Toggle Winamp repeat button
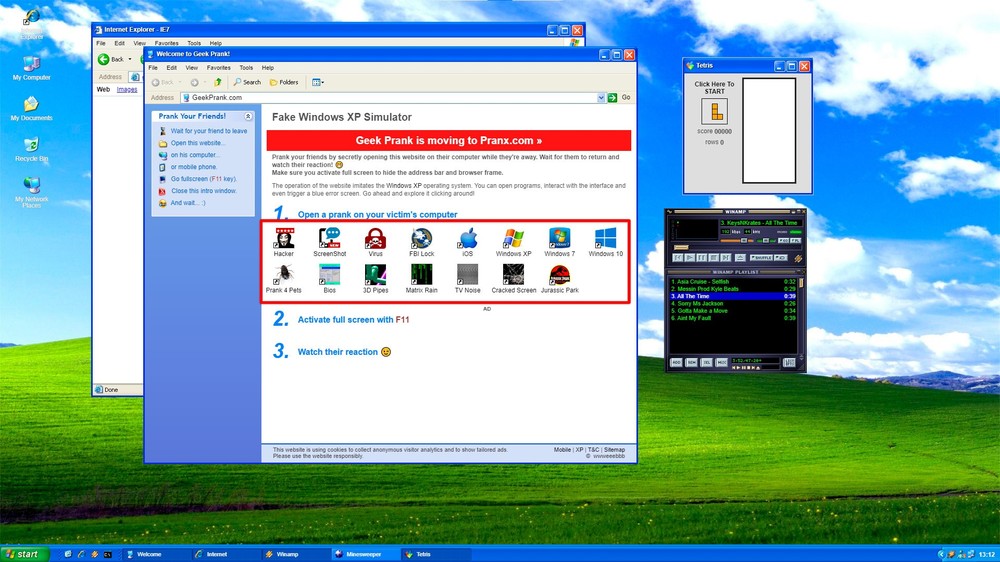The height and width of the screenshot is (562, 1000). [781, 258]
